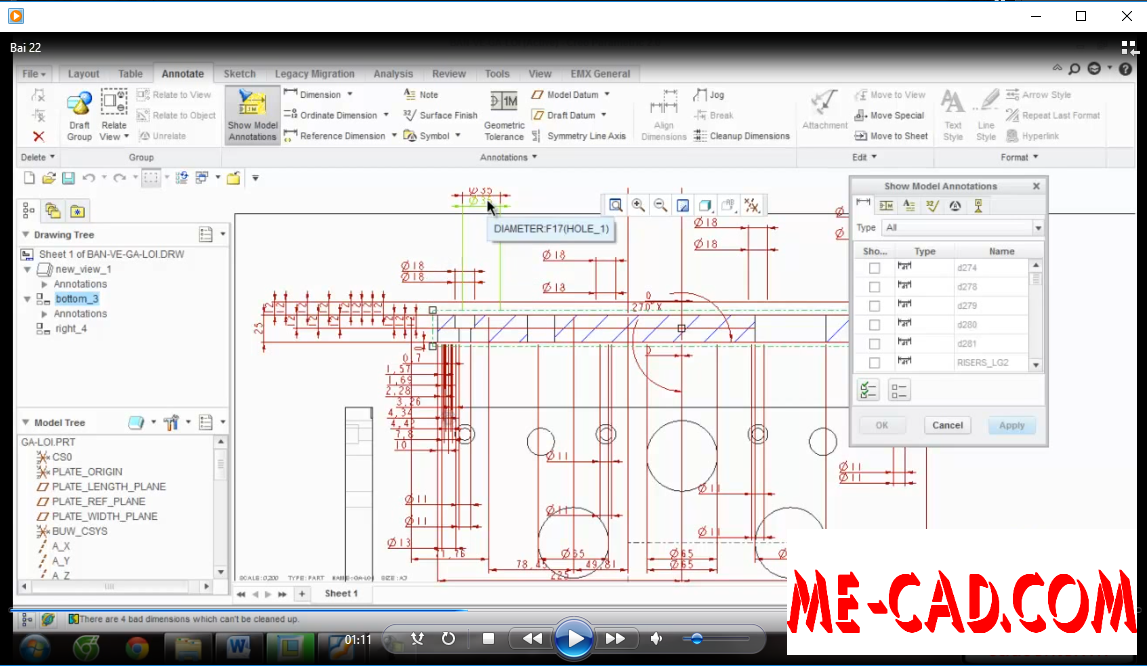Viewport: 1147px width, 666px height.
Task: Select the Show Model Annotations tool
Action: tap(251, 112)
